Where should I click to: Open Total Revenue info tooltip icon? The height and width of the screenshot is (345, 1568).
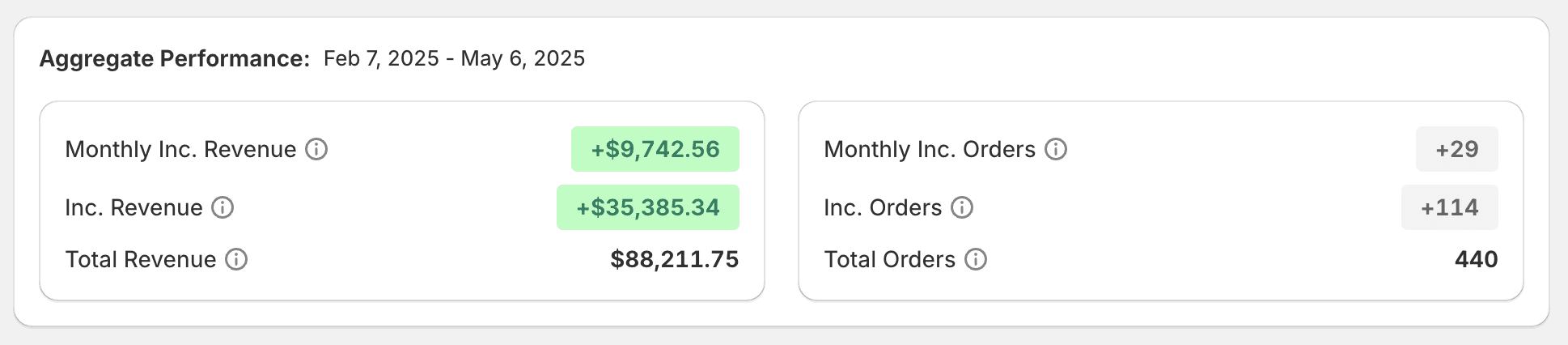point(236,259)
